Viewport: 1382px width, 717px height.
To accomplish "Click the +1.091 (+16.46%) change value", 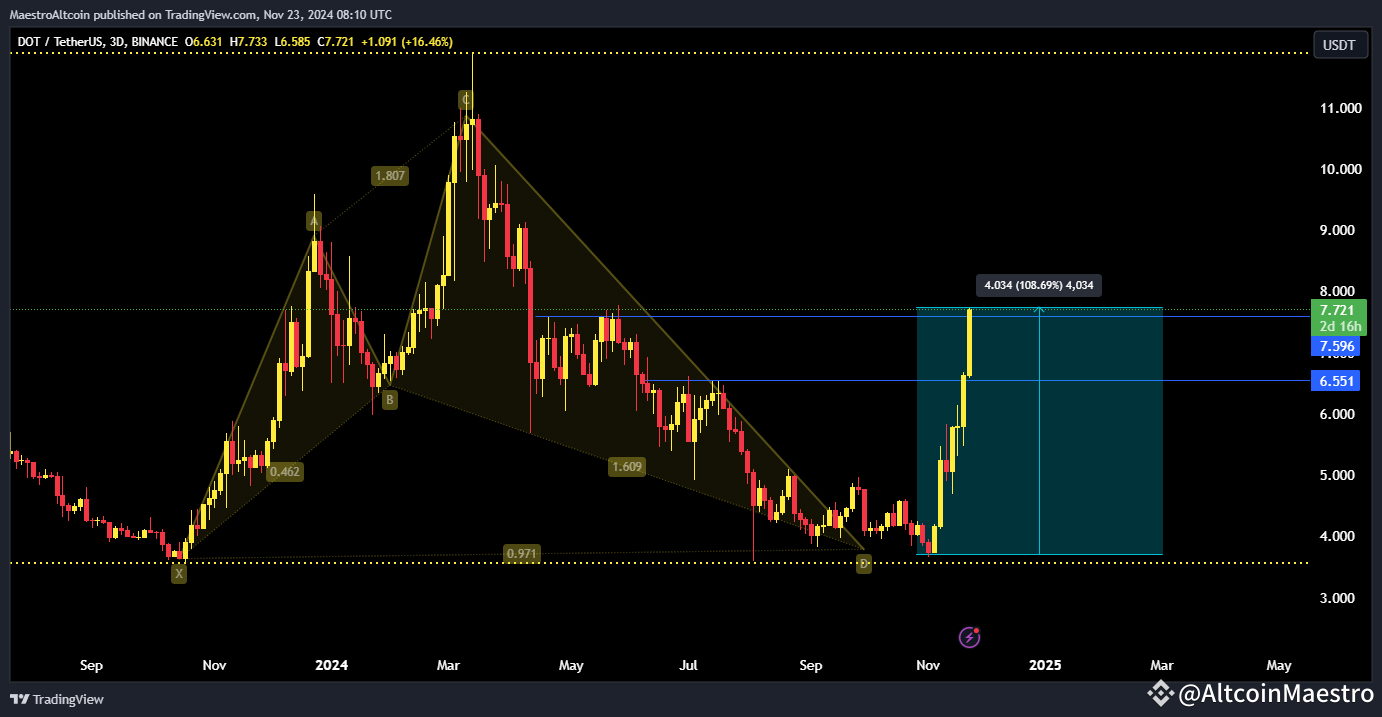I will point(407,42).
